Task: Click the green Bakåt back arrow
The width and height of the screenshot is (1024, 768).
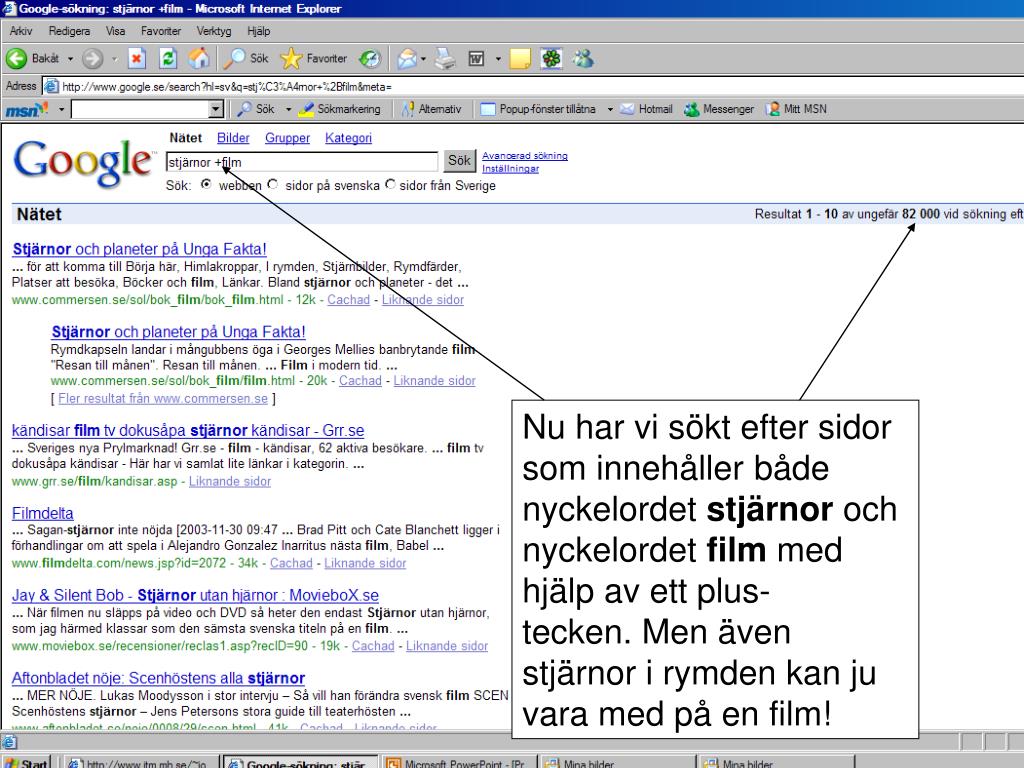Action: [x=16, y=59]
